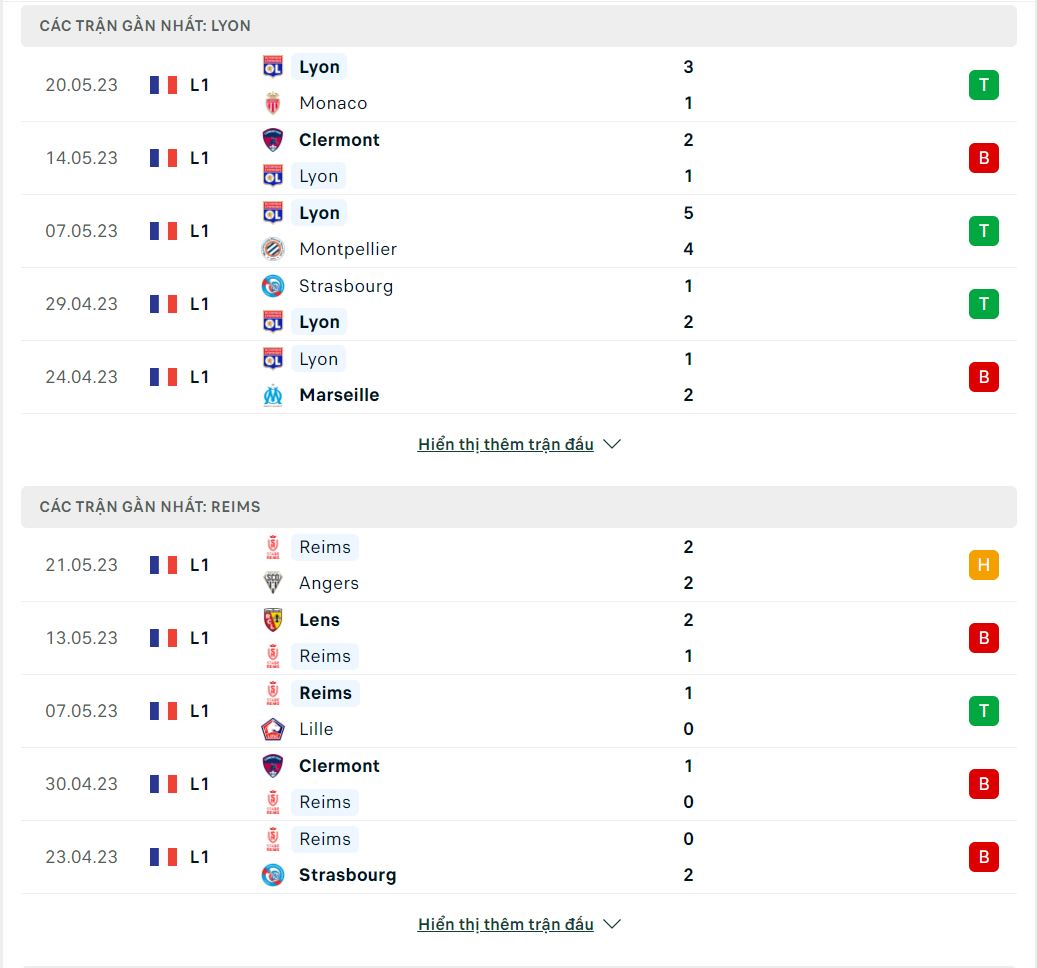Viewport: 1037px width, 968px height.
Task: Select the Lyon section header
Action: [518, 26]
